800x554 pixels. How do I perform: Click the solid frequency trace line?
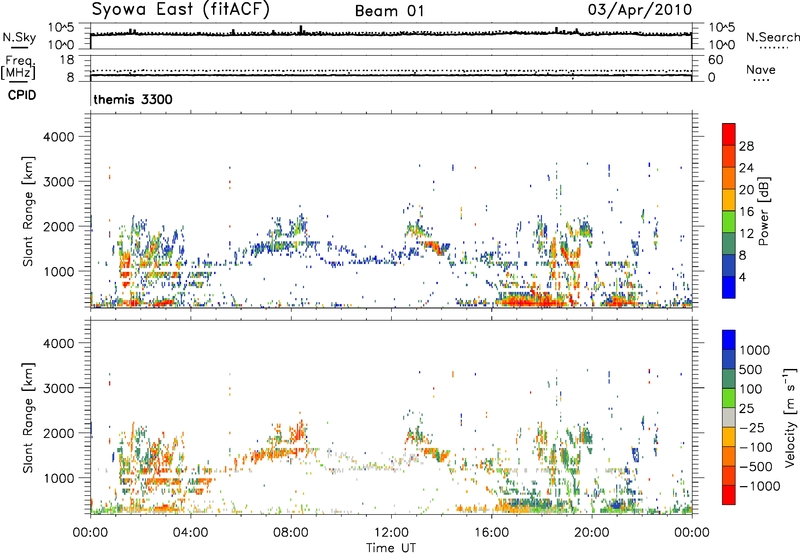coord(391,75)
